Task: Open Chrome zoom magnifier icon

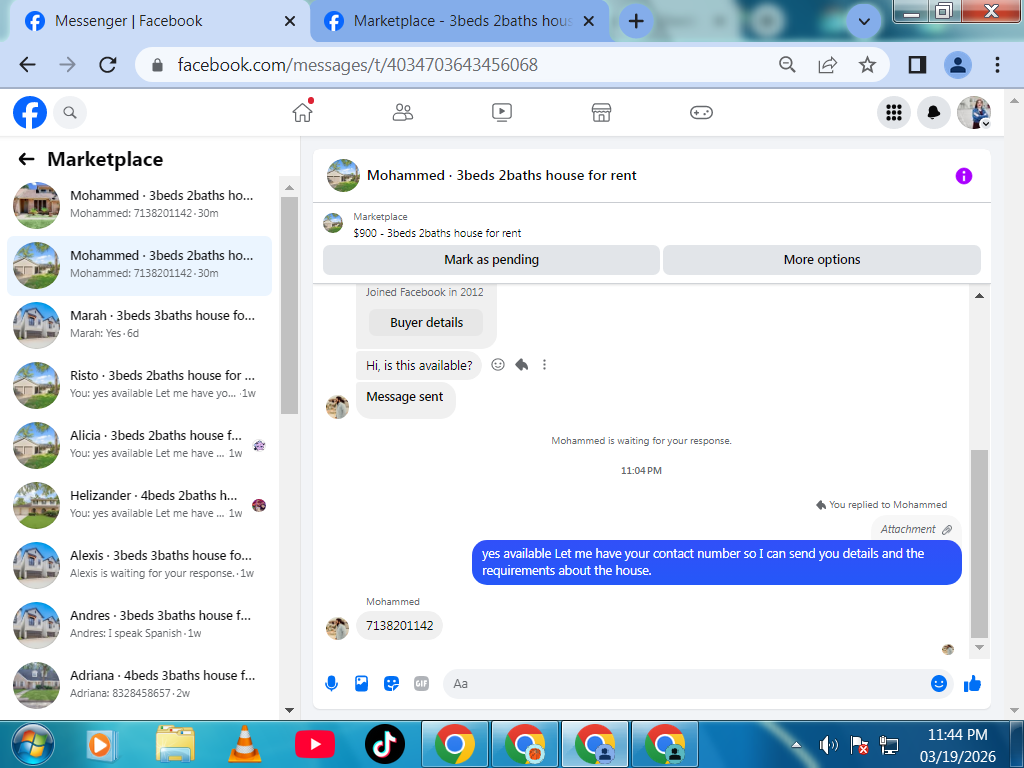Action: [787, 65]
